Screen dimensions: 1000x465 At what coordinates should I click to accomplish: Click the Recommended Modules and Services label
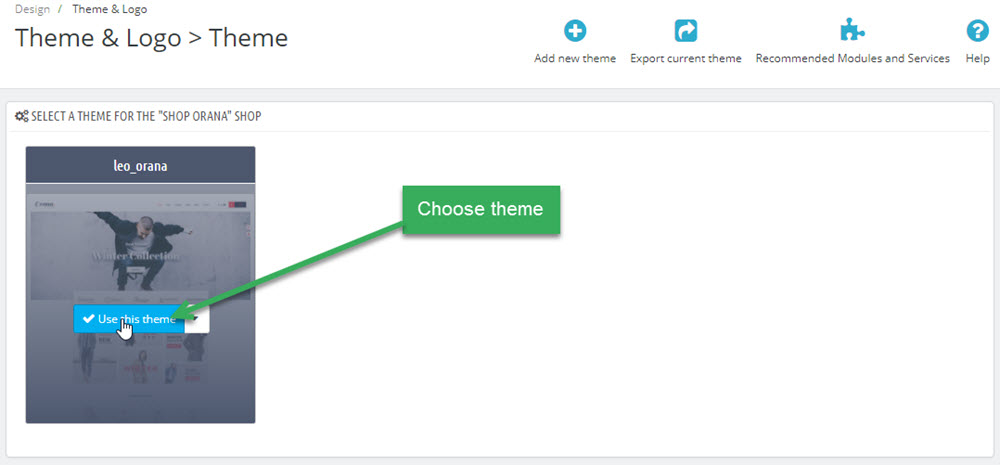(853, 58)
